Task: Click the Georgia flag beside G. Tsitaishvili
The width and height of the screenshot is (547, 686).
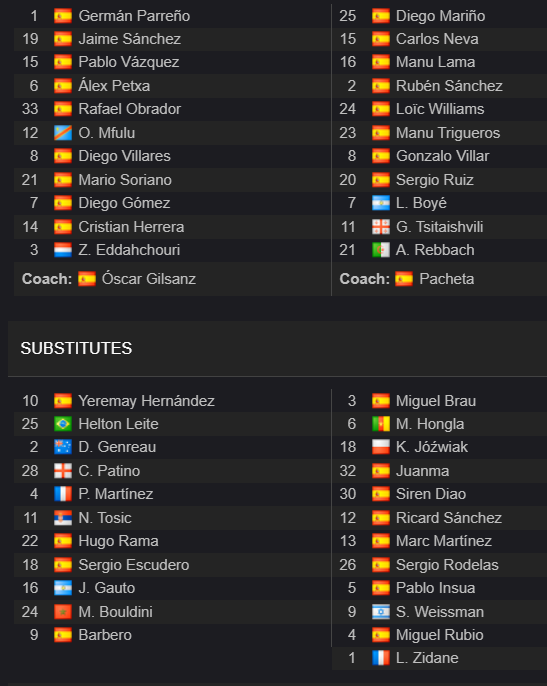Action: pyautogui.click(x=381, y=227)
